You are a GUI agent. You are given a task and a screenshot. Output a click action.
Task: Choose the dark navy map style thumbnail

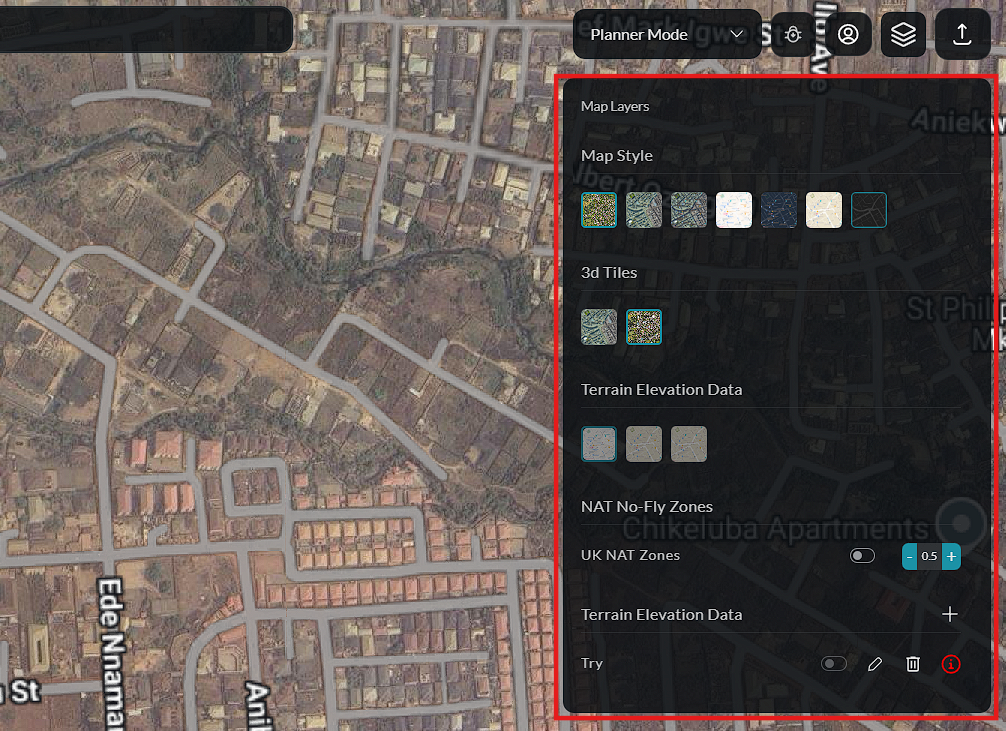[778, 210]
